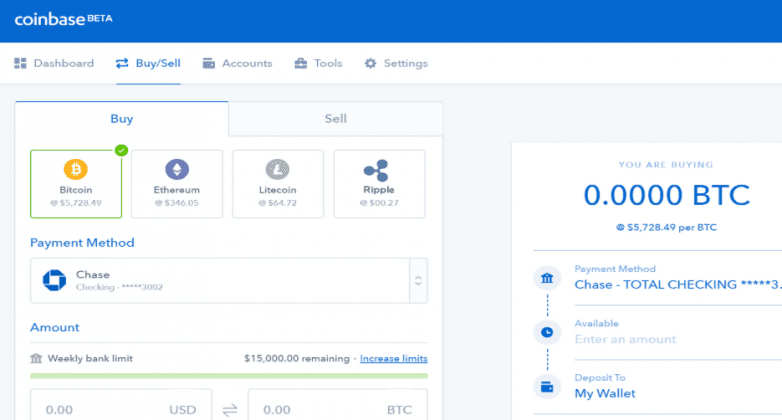Click the Enter an amount placeholder
Image resolution: width=782 pixels, height=420 pixels.
click(x=625, y=339)
